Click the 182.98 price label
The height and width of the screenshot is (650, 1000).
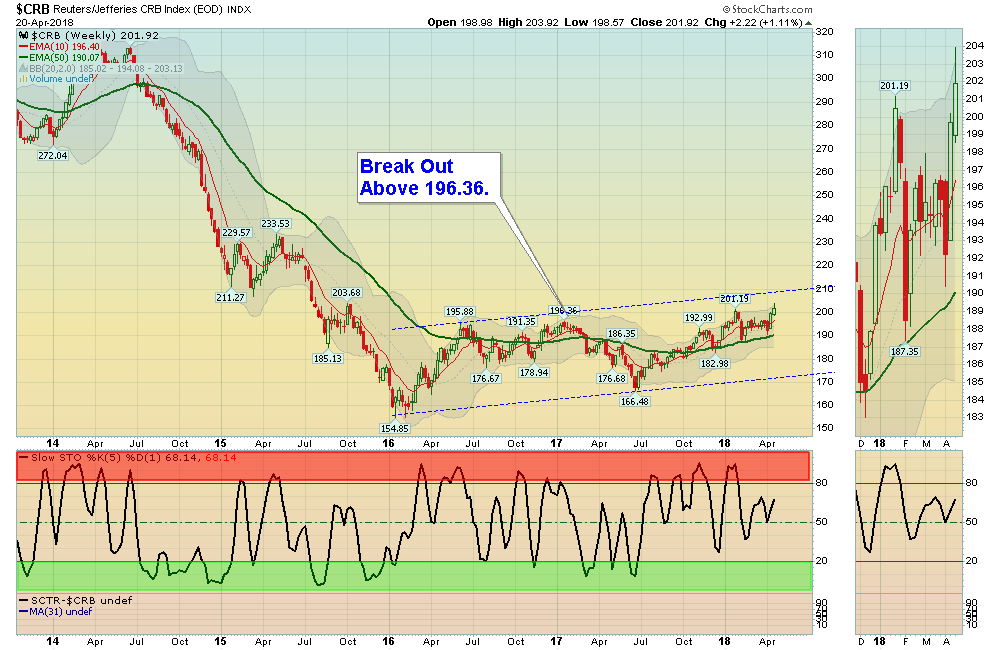pyautogui.click(x=714, y=363)
